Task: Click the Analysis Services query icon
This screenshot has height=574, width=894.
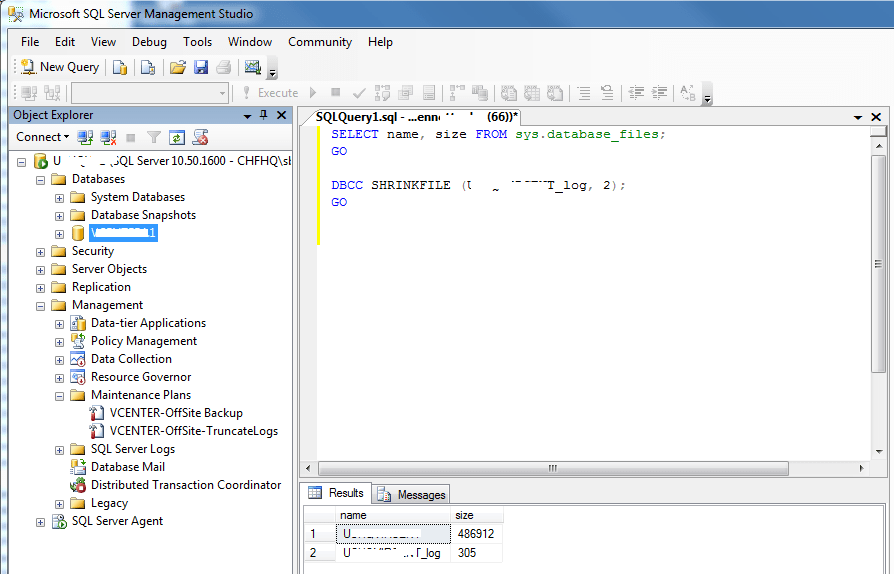Action: [148, 67]
